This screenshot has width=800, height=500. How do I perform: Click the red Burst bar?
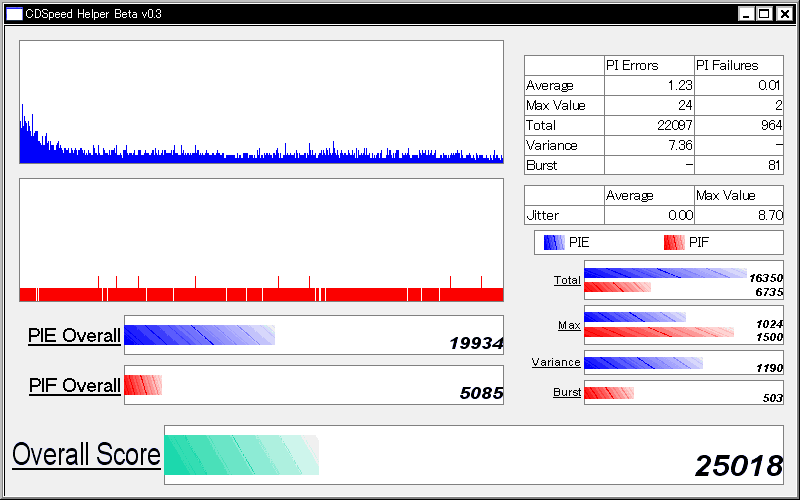[609, 393]
